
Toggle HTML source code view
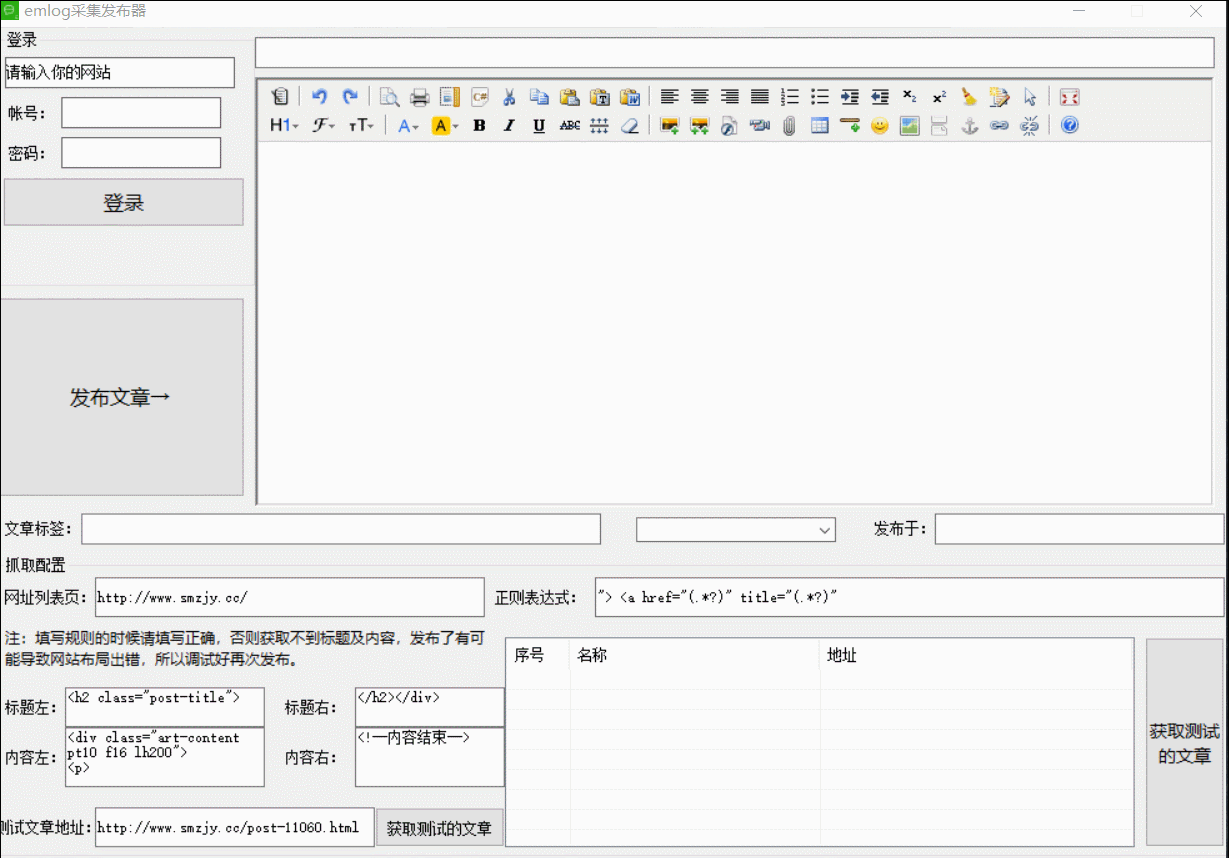[x=280, y=97]
